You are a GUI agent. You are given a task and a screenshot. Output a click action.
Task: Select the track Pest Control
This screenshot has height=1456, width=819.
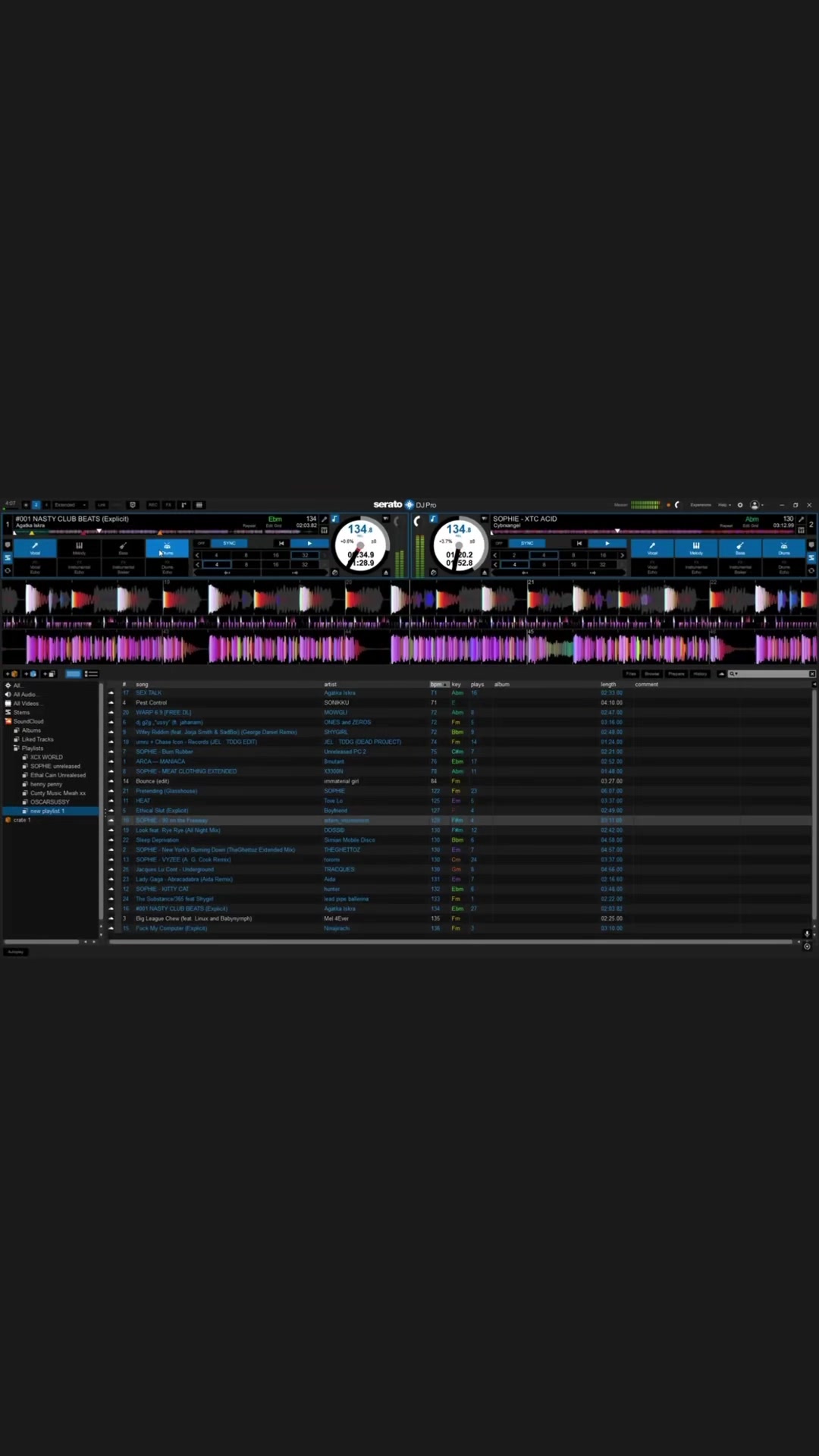[x=151, y=703]
